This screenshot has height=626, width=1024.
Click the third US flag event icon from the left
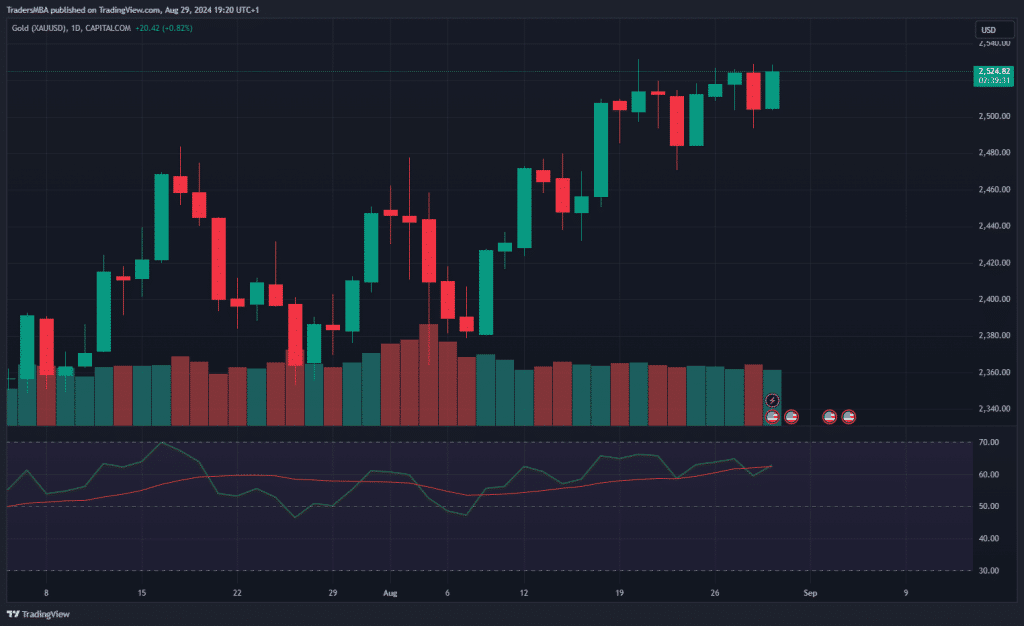[829, 416]
